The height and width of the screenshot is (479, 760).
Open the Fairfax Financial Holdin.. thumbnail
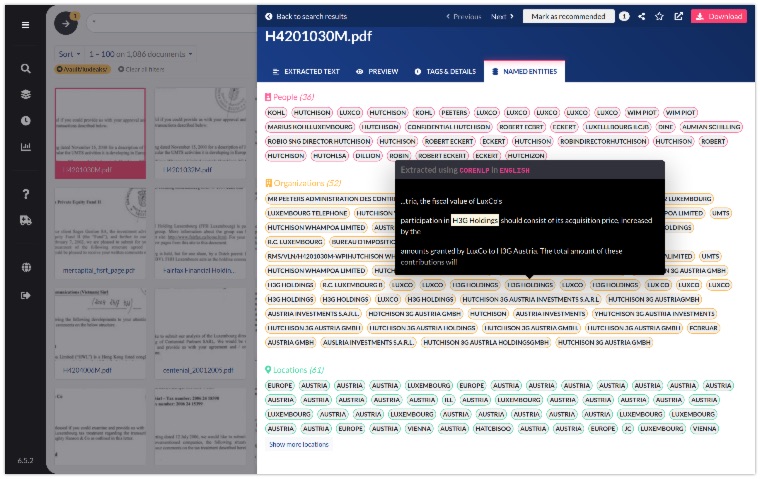click(x=201, y=233)
